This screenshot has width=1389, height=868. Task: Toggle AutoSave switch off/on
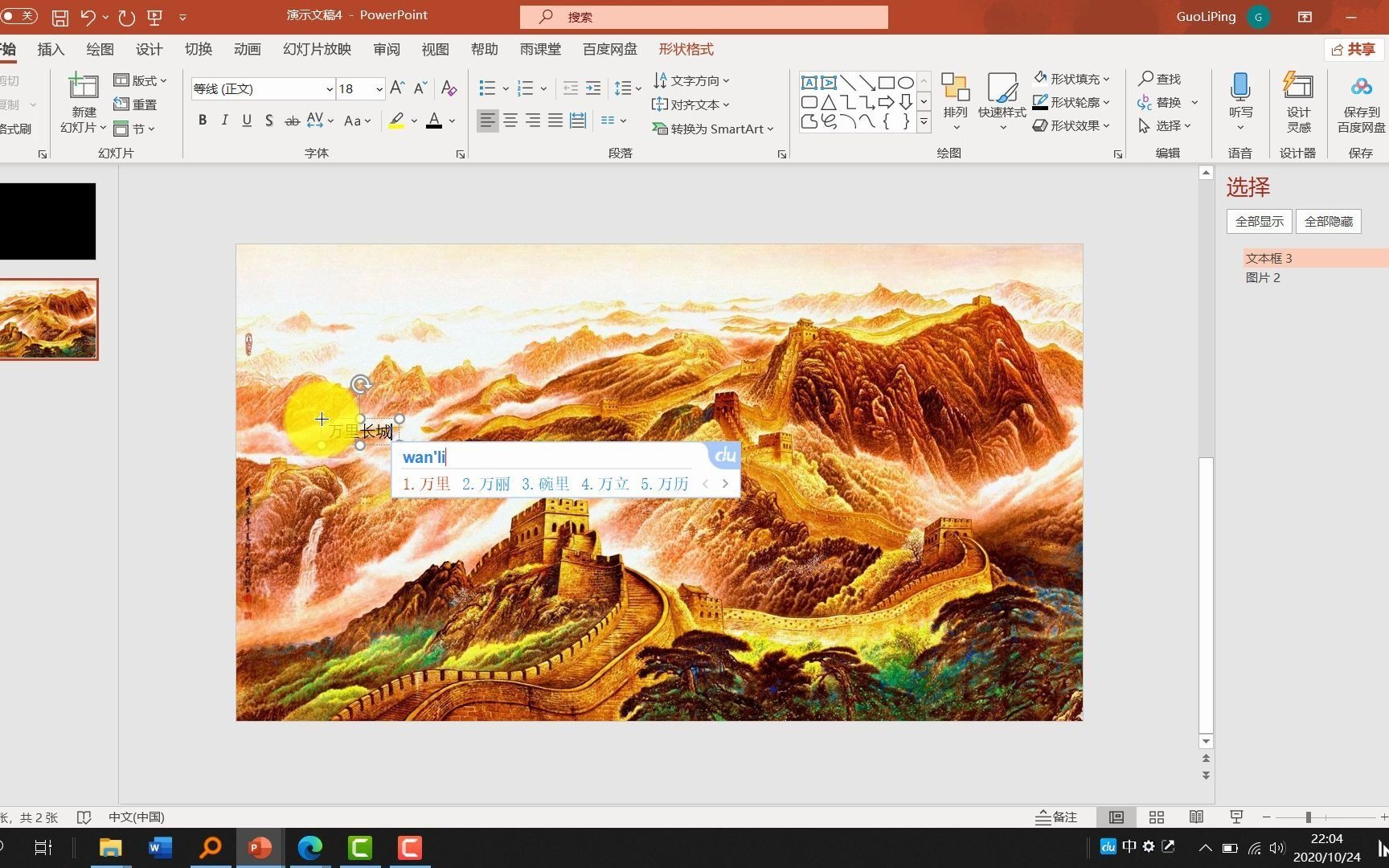click(x=18, y=16)
